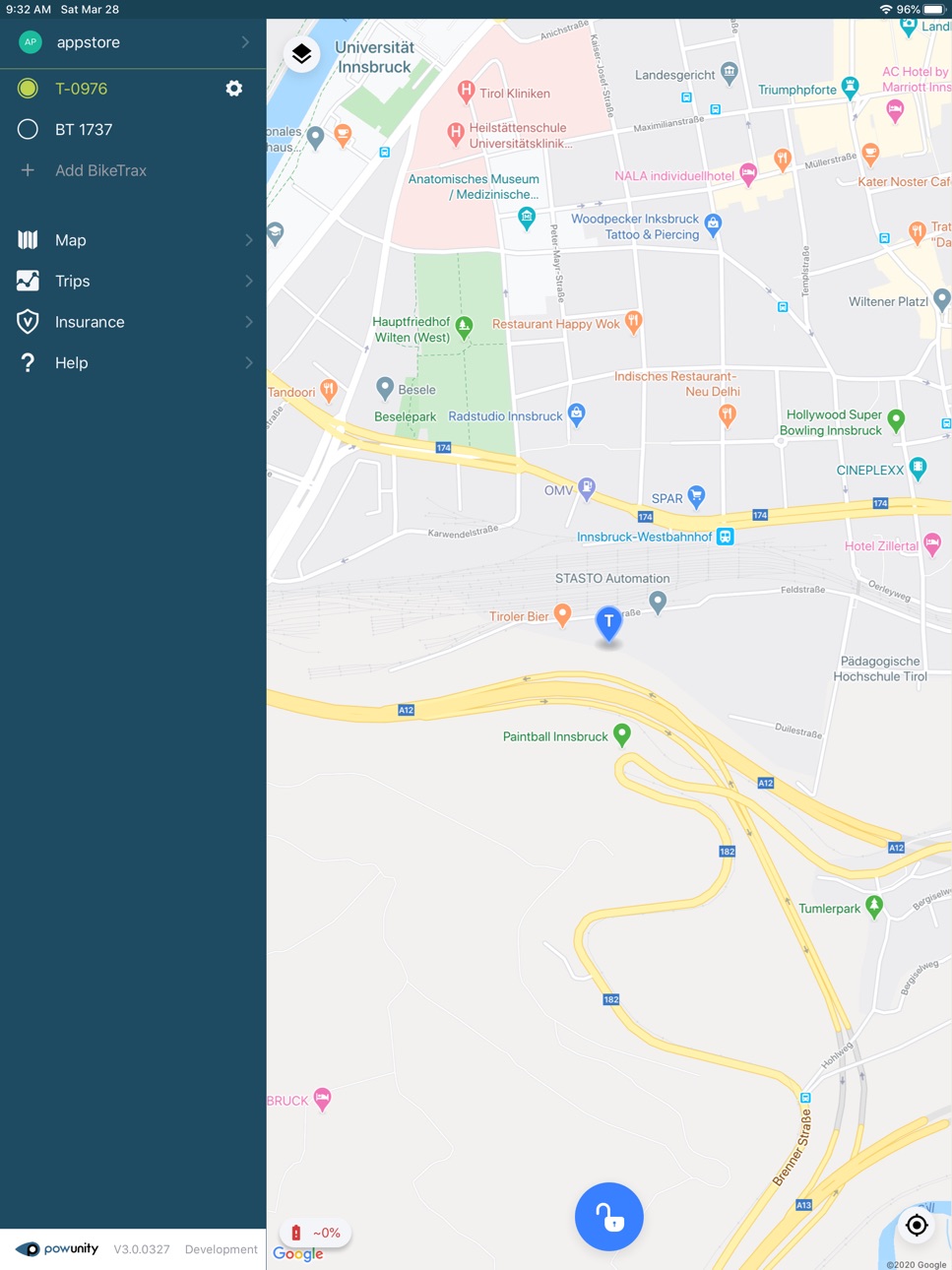Tap the Woodpecker Tattoo & Piercing marker
Image resolution: width=952 pixels, height=1270 pixels.
[713, 224]
